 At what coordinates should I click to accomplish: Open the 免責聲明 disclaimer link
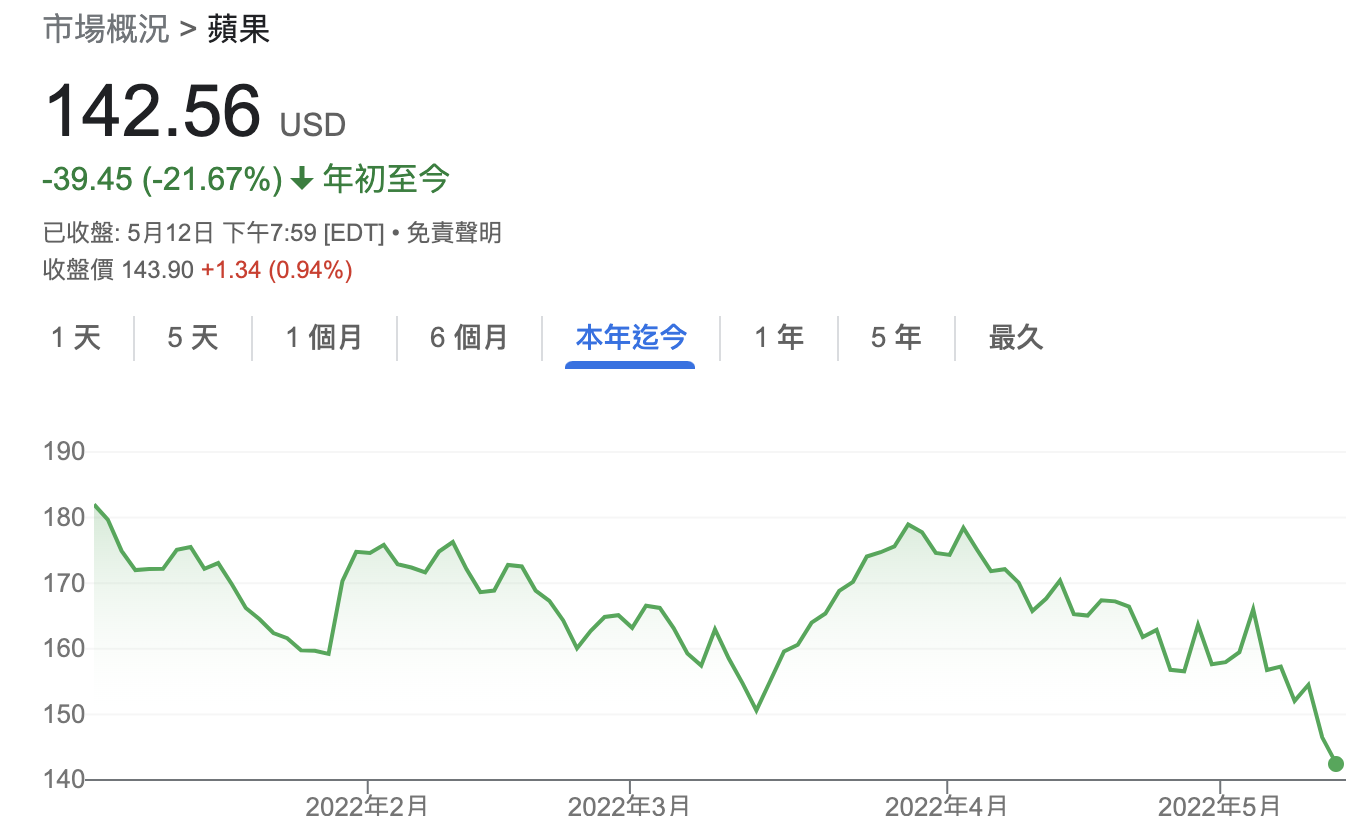pyautogui.click(x=455, y=234)
